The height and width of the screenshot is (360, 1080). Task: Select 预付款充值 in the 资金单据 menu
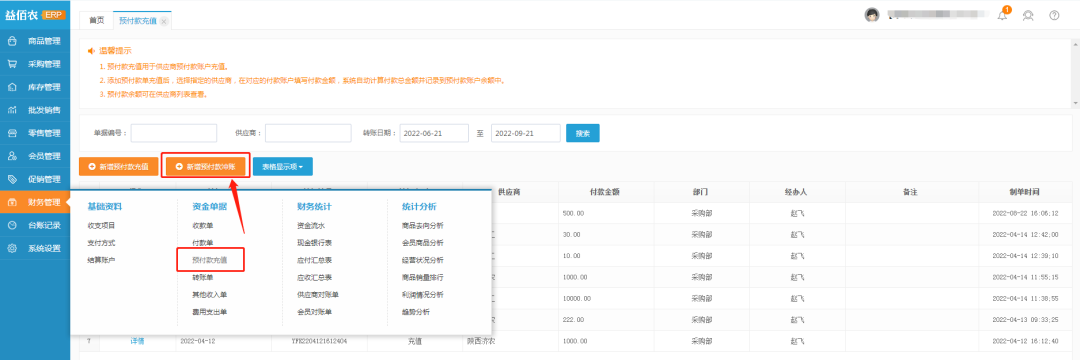pyautogui.click(x=209, y=261)
